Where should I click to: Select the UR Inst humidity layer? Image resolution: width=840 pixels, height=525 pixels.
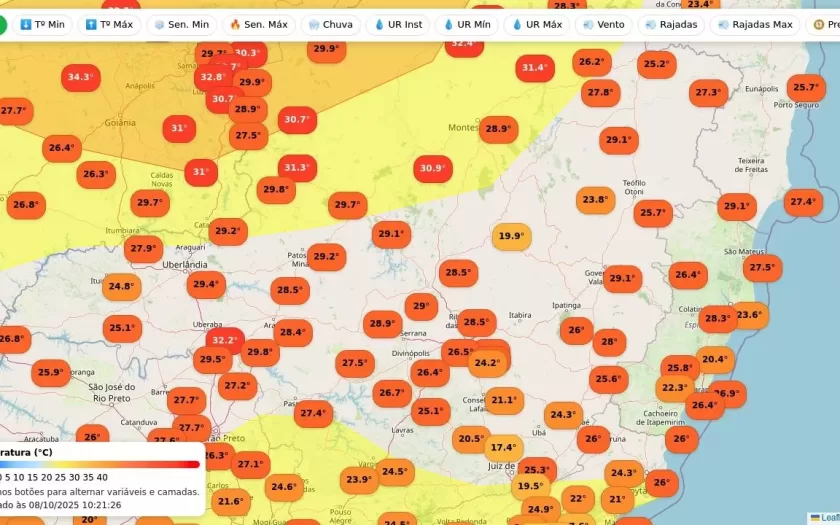[398, 24]
